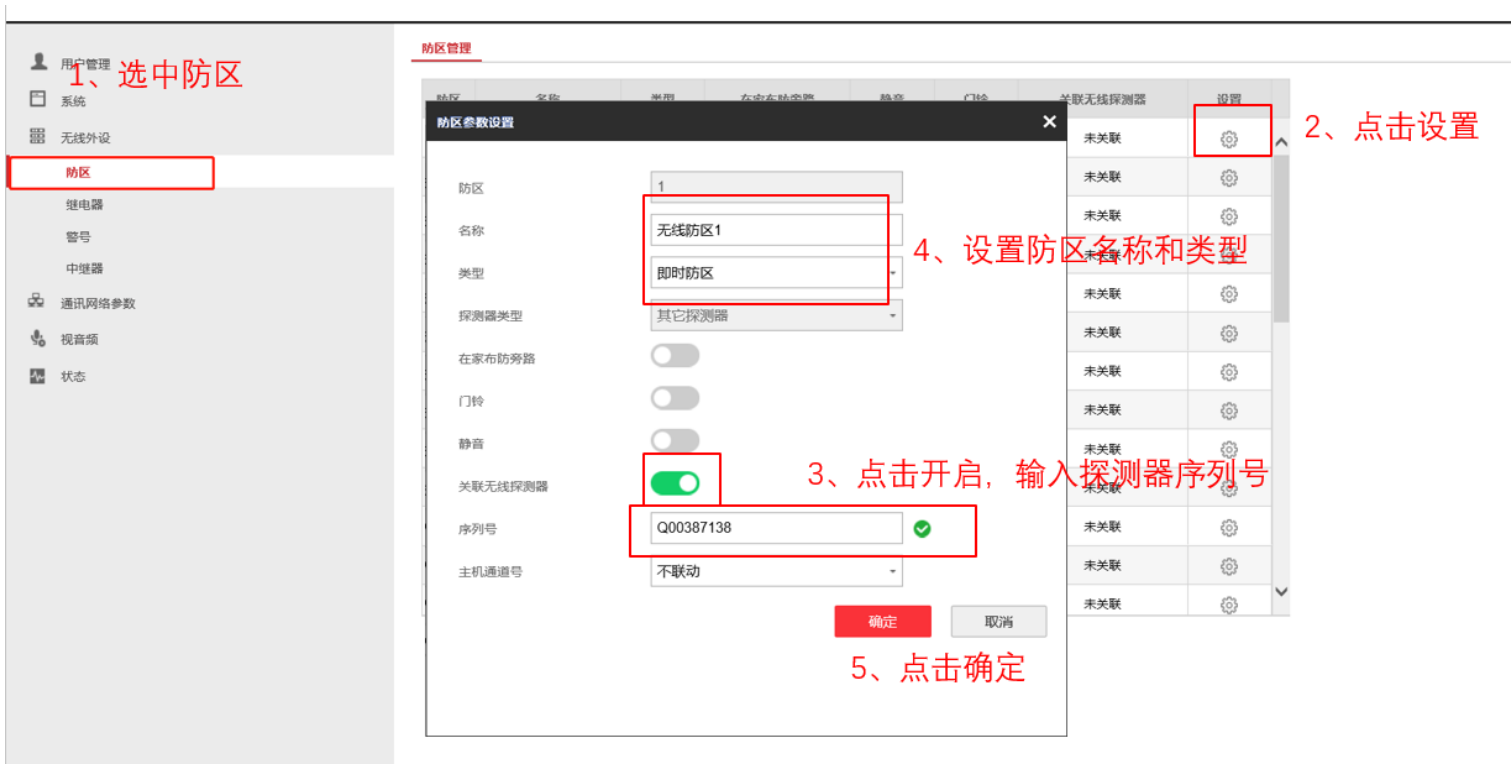Click the table scrollbar up arrow

[1281, 143]
